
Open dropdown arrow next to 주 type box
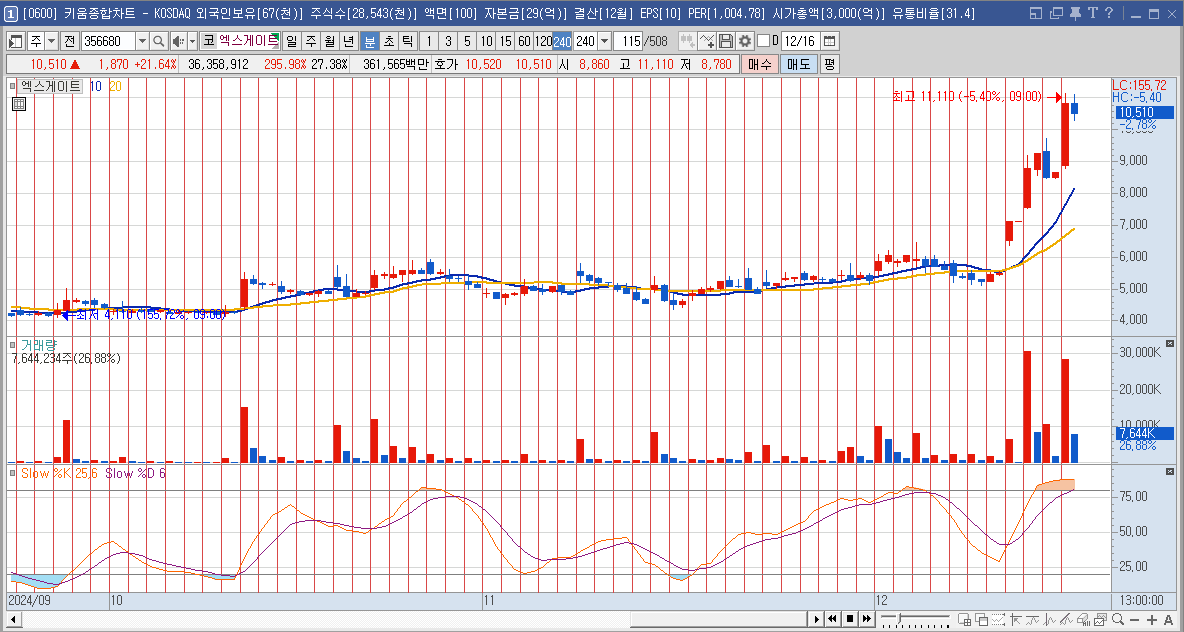[x=51, y=41]
